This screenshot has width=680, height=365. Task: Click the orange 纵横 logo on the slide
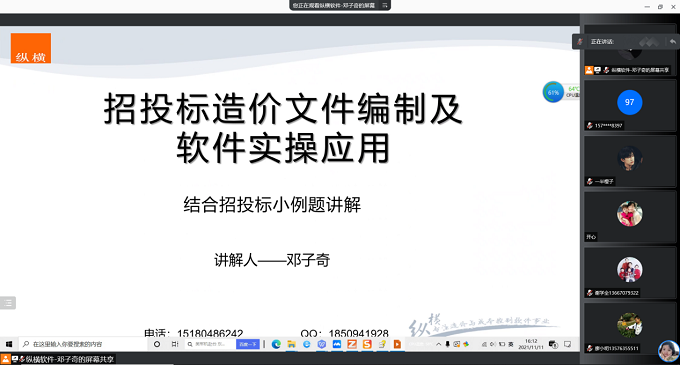click(31, 48)
